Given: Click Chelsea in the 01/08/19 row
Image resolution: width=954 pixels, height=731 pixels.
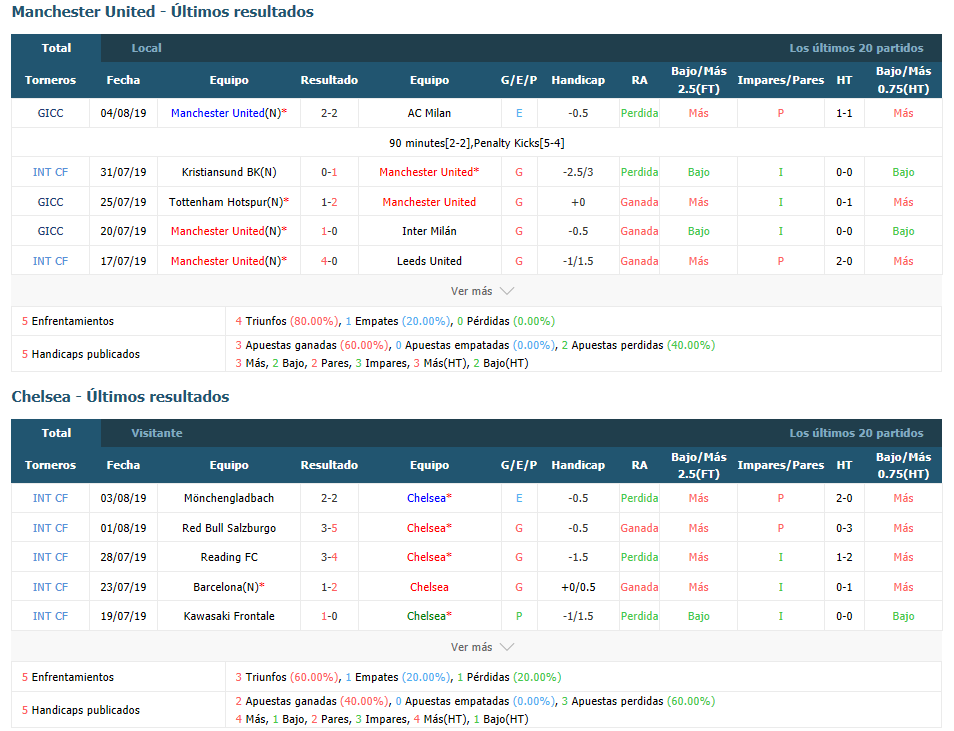Looking at the screenshot, I should (x=429, y=528).
